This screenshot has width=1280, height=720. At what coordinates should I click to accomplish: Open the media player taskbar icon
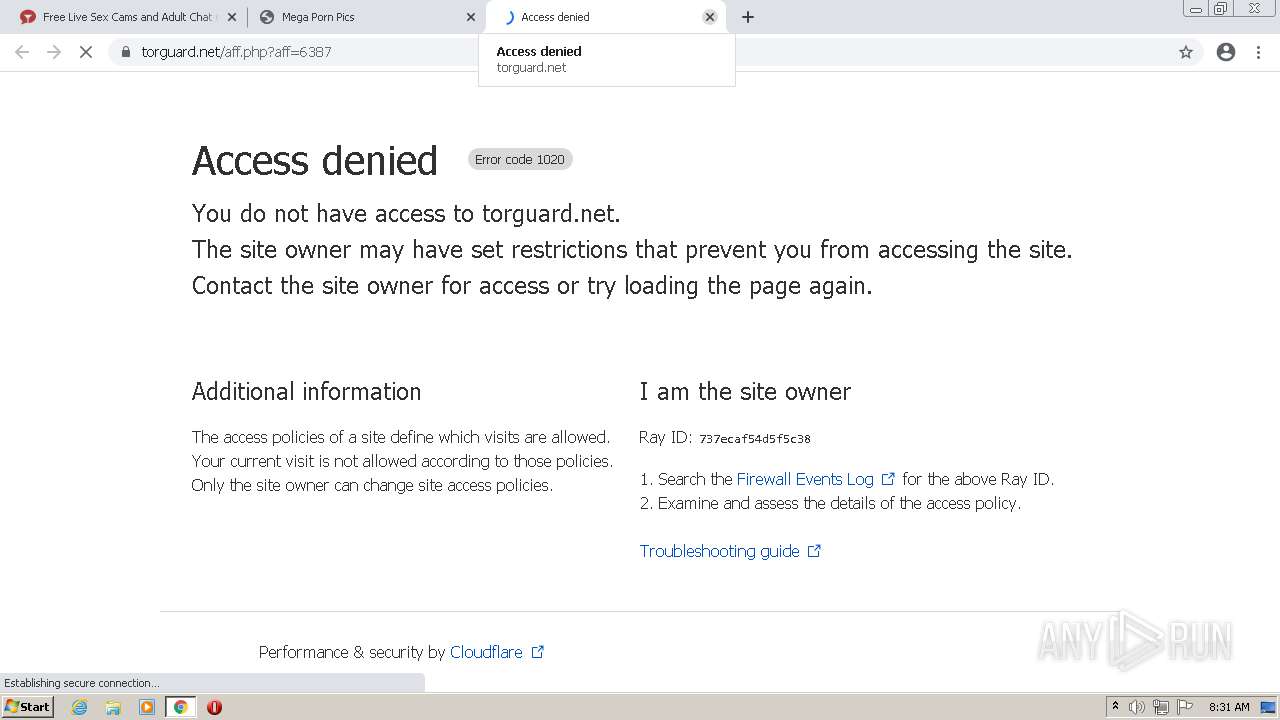[147, 707]
